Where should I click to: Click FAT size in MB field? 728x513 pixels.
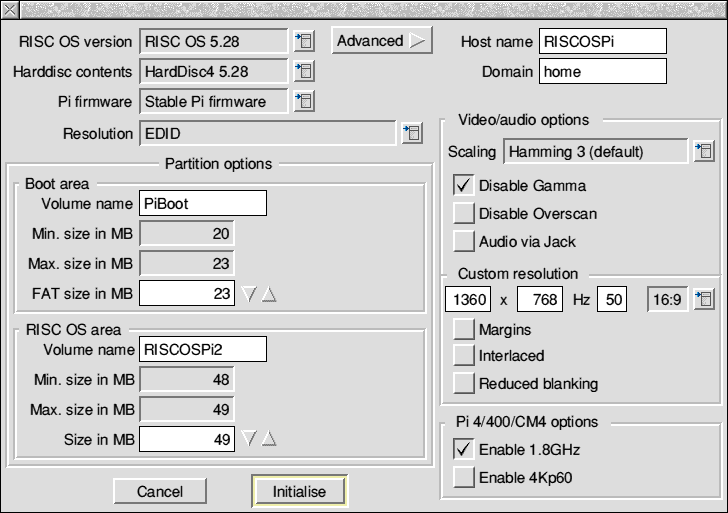187,293
